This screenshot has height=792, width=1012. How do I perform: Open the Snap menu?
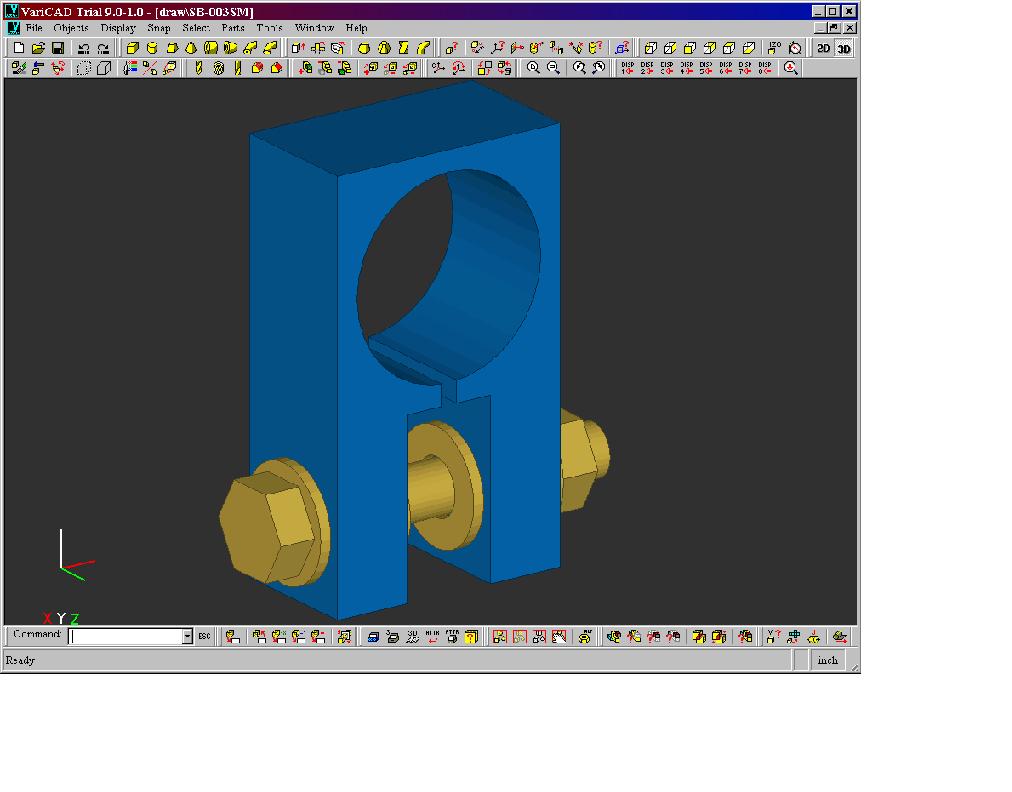tap(159, 28)
